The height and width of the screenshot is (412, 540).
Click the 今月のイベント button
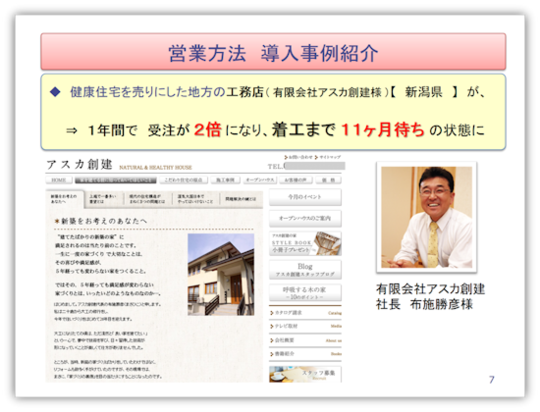click(x=305, y=197)
